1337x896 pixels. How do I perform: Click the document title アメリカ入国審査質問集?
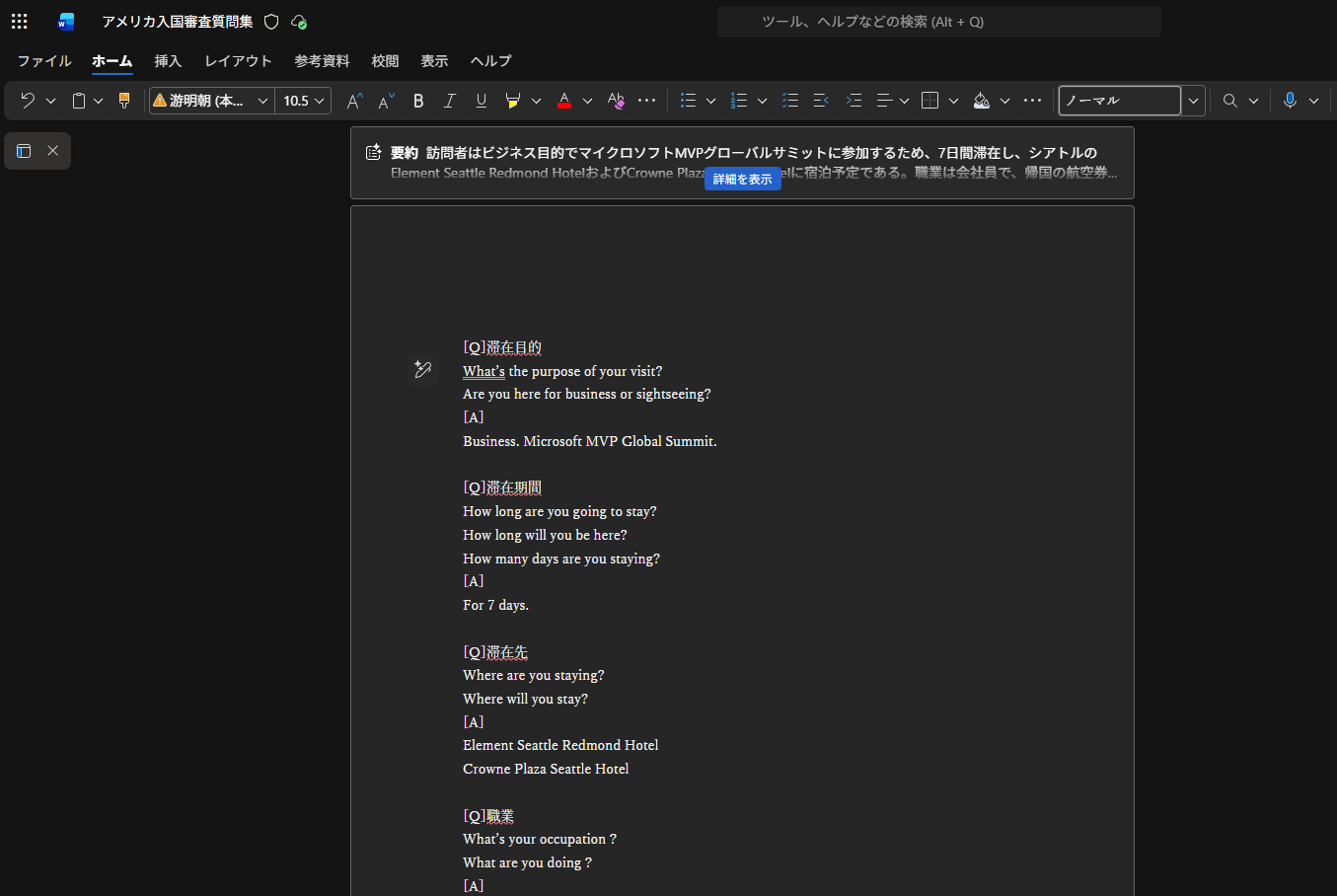click(178, 22)
